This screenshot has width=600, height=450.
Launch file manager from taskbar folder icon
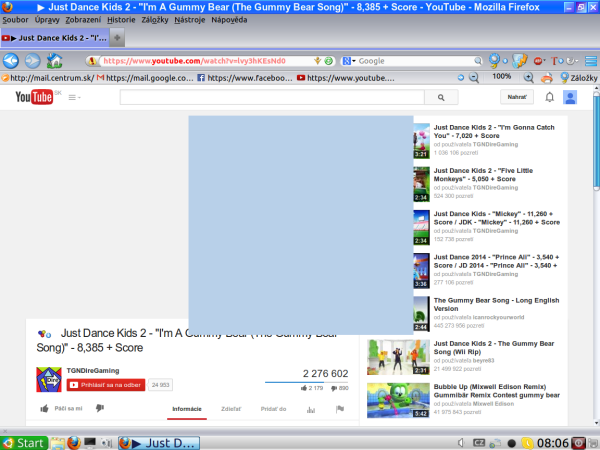[x=58, y=443]
